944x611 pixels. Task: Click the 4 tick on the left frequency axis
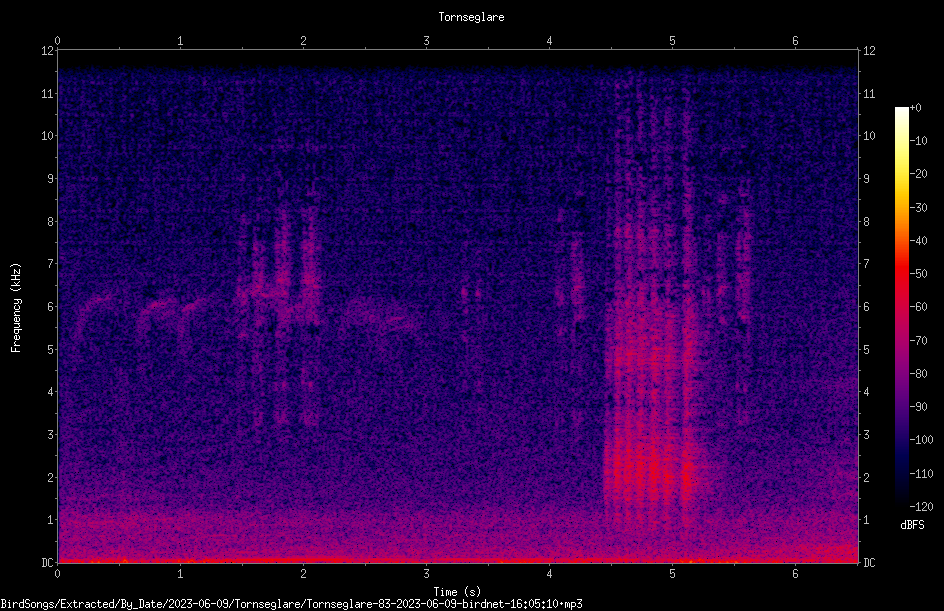pos(51,392)
